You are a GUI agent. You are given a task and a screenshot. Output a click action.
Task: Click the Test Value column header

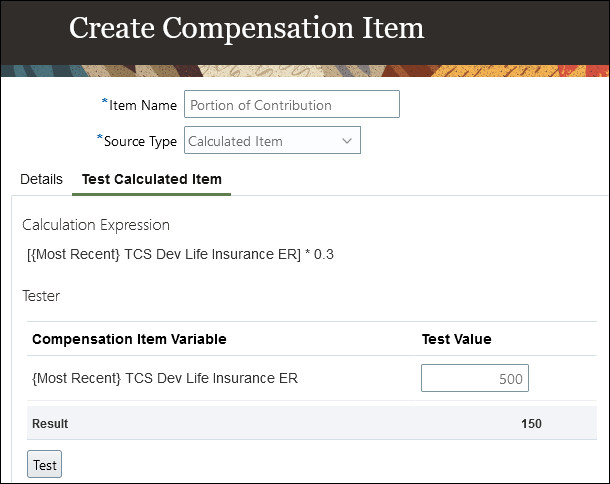tap(456, 339)
